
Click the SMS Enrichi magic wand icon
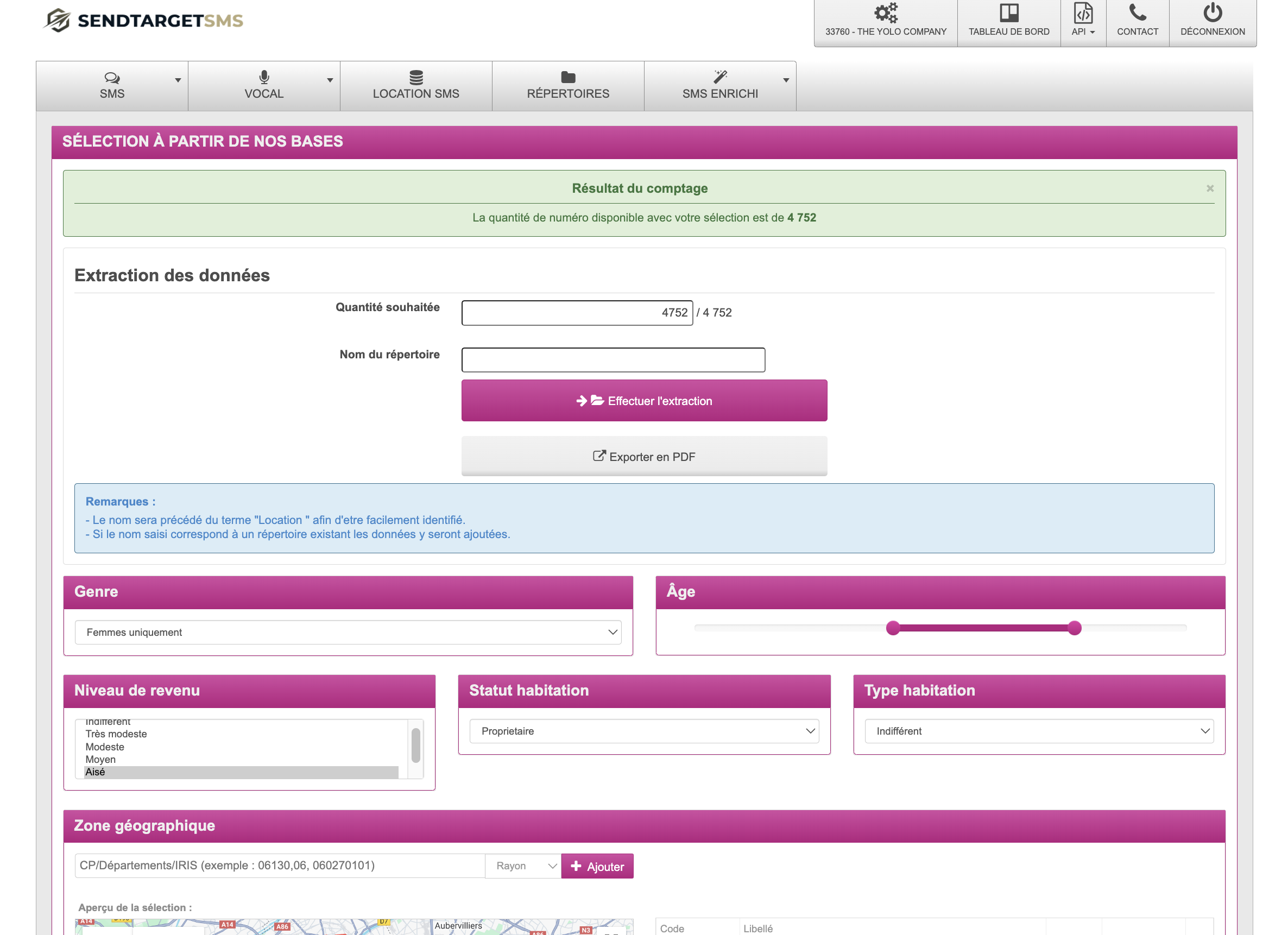720,77
